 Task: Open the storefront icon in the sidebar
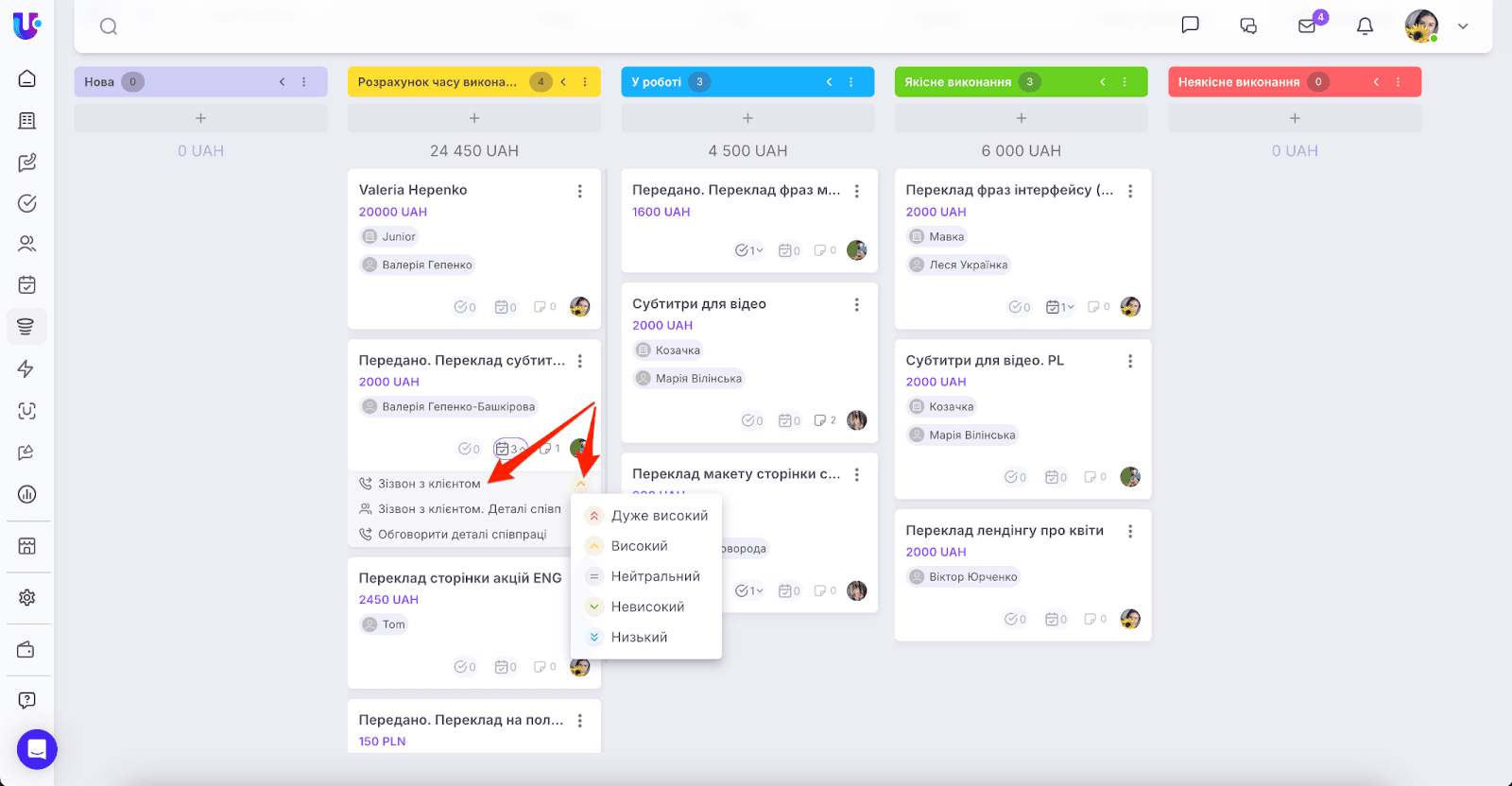tap(26, 546)
